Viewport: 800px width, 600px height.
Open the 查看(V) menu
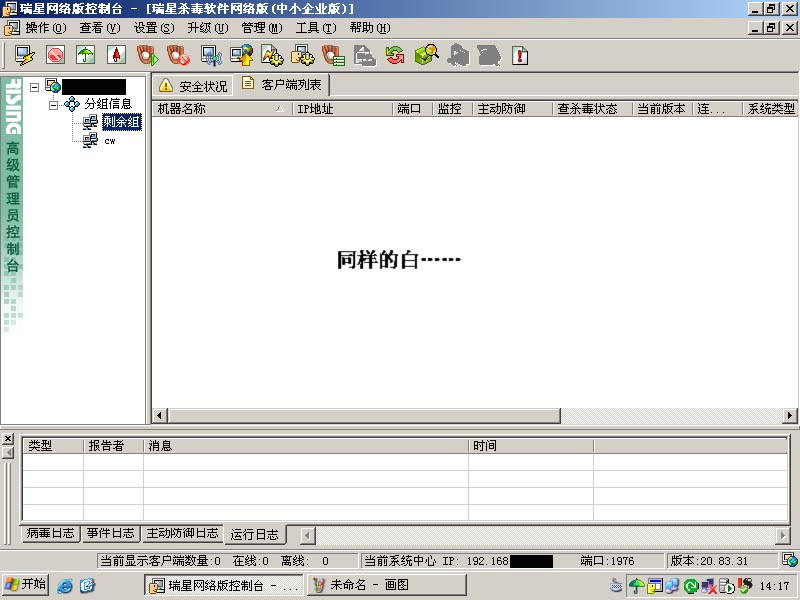point(99,28)
